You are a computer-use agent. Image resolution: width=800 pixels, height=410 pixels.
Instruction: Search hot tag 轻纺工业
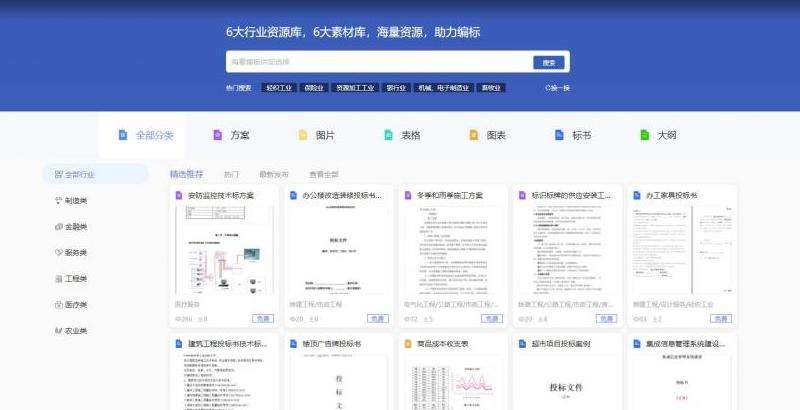tap(279, 88)
